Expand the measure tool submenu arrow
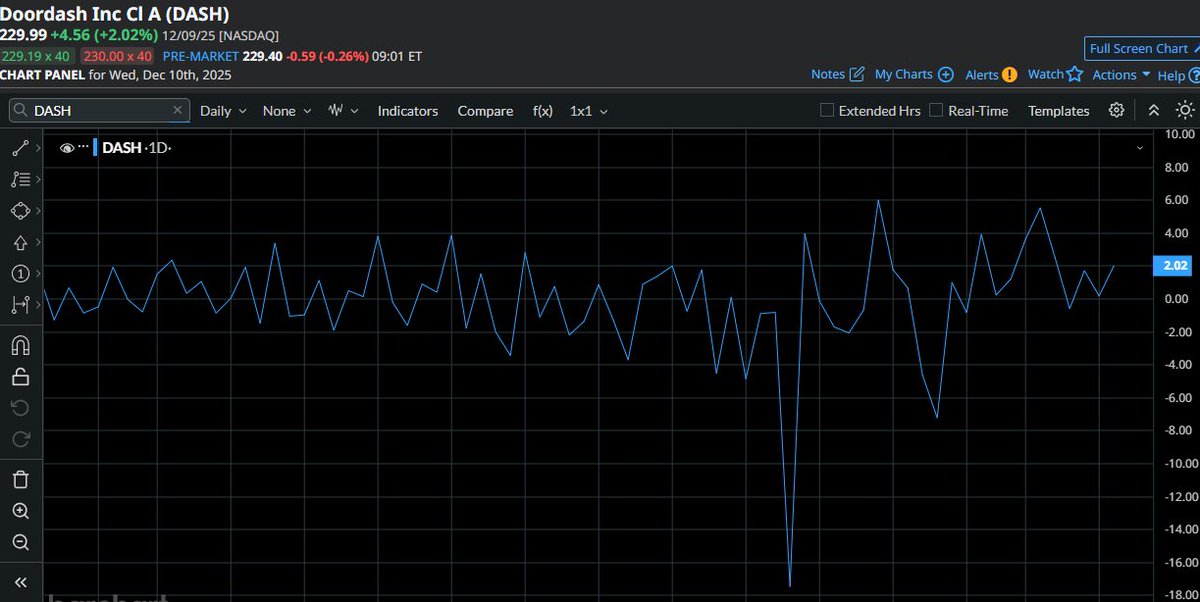1200x602 pixels. pyautogui.click(x=37, y=305)
